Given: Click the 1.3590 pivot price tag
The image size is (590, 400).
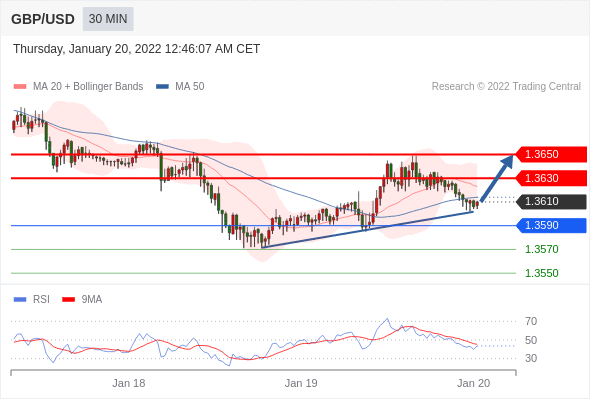Looking at the screenshot, I should tap(551, 225).
